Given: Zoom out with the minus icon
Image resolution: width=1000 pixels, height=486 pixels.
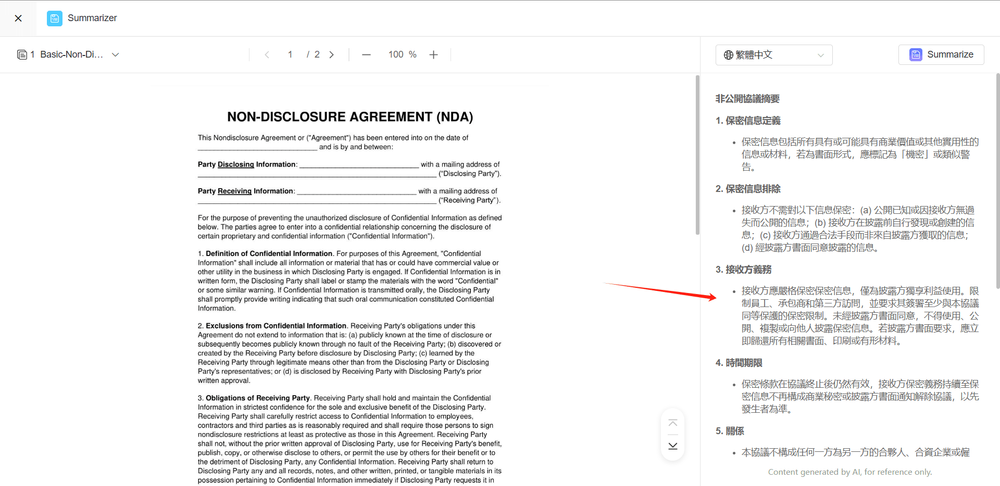Looking at the screenshot, I should (367, 55).
